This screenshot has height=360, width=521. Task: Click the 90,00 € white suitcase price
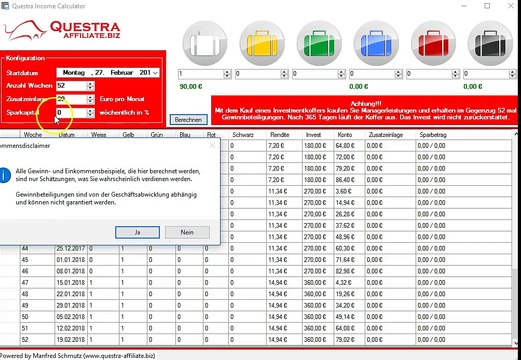(191, 86)
